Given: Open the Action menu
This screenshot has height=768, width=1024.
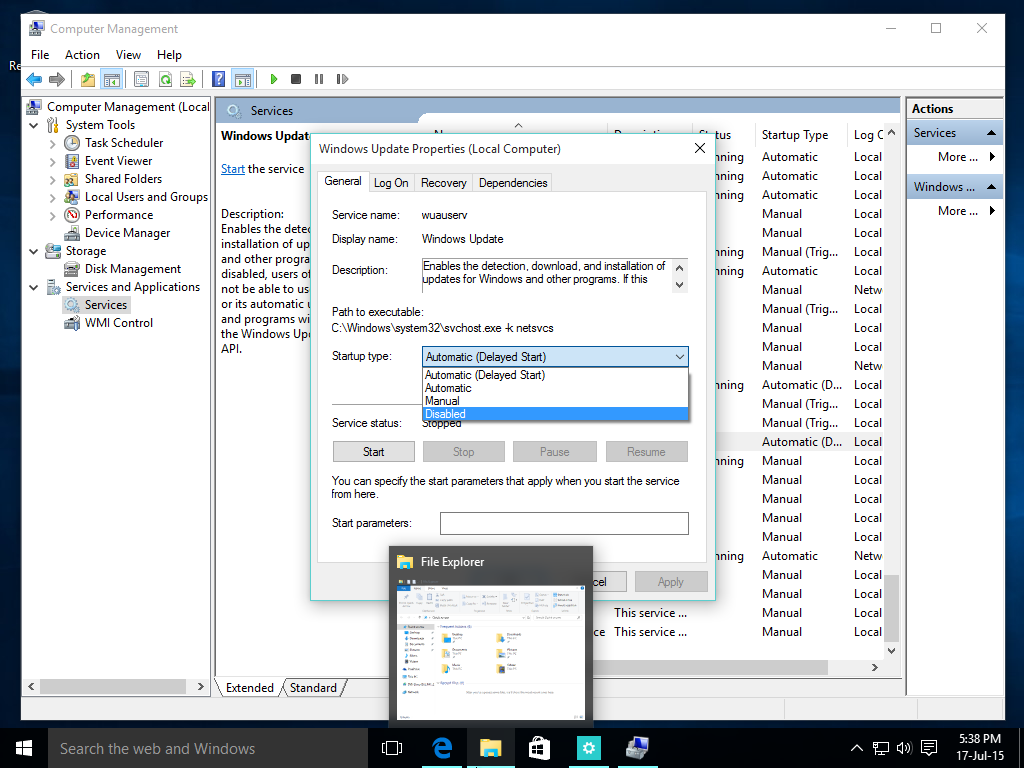Looking at the screenshot, I should pos(82,55).
